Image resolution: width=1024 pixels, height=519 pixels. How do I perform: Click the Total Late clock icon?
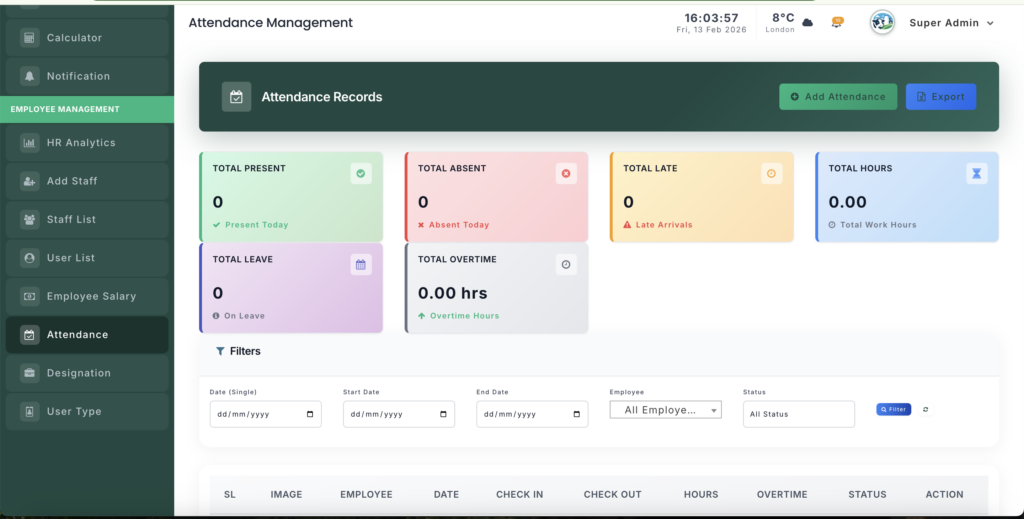click(x=771, y=174)
